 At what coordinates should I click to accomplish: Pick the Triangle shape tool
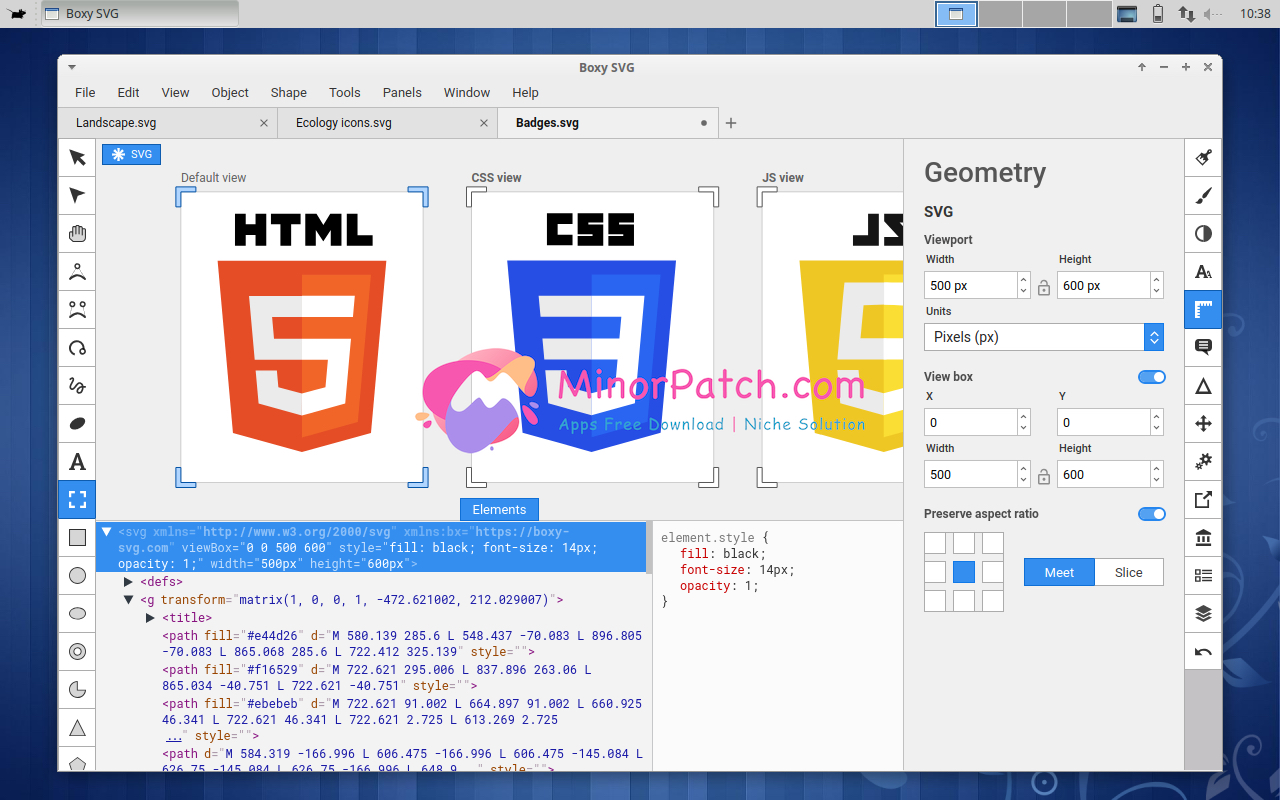pyautogui.click(x=77, y=727)
